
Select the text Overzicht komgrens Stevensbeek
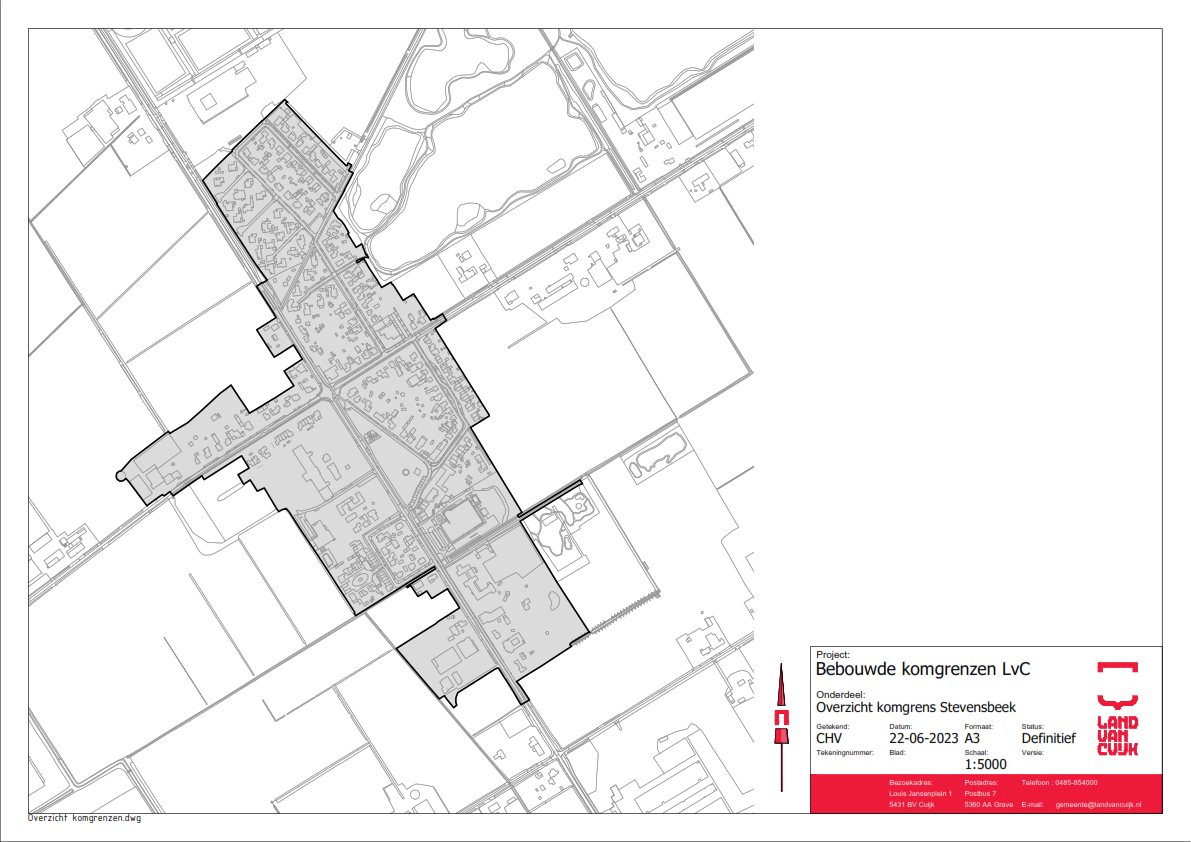tap(915, 707)
